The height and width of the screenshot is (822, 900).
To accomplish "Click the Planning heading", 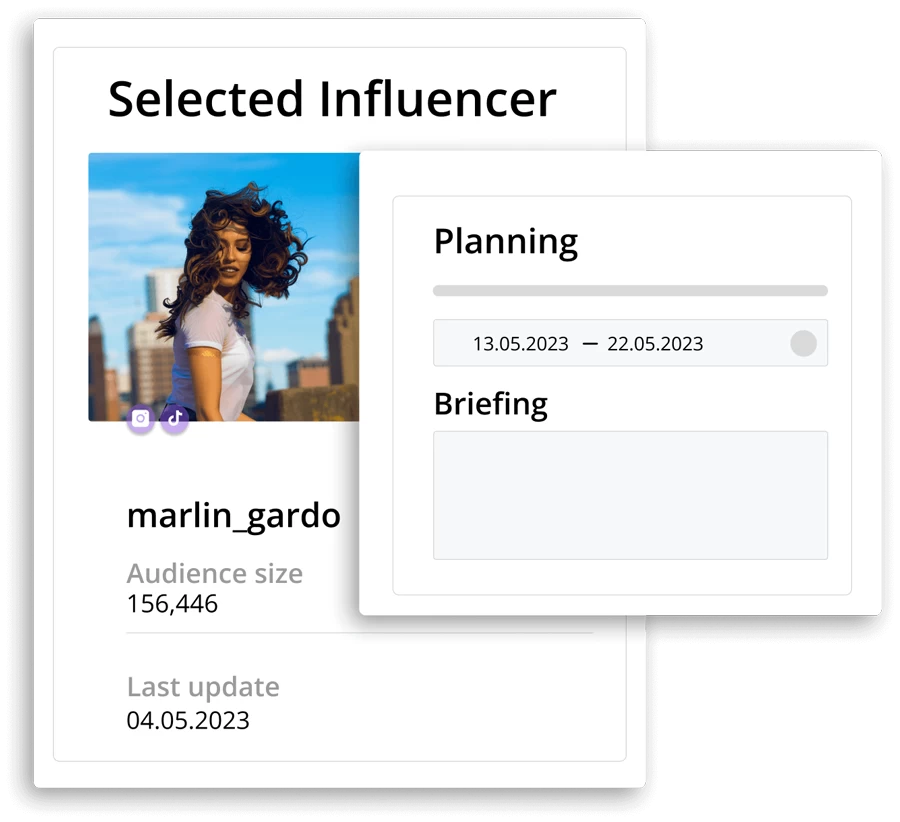I will 506,242.
